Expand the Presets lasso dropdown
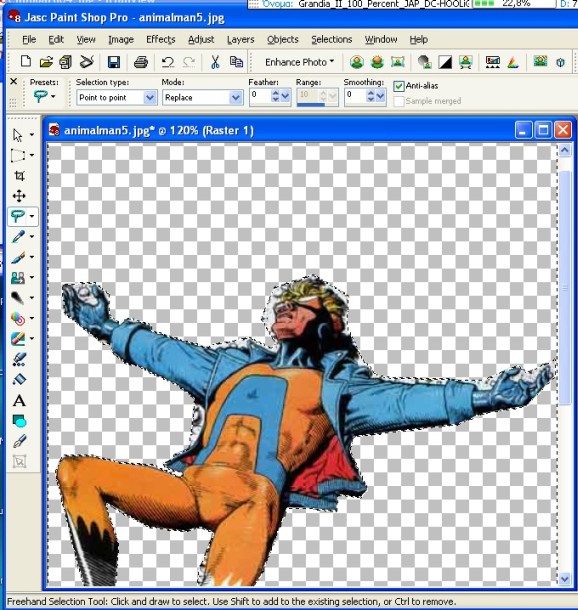The image size is (578, 610). click(x=53, y=96)
